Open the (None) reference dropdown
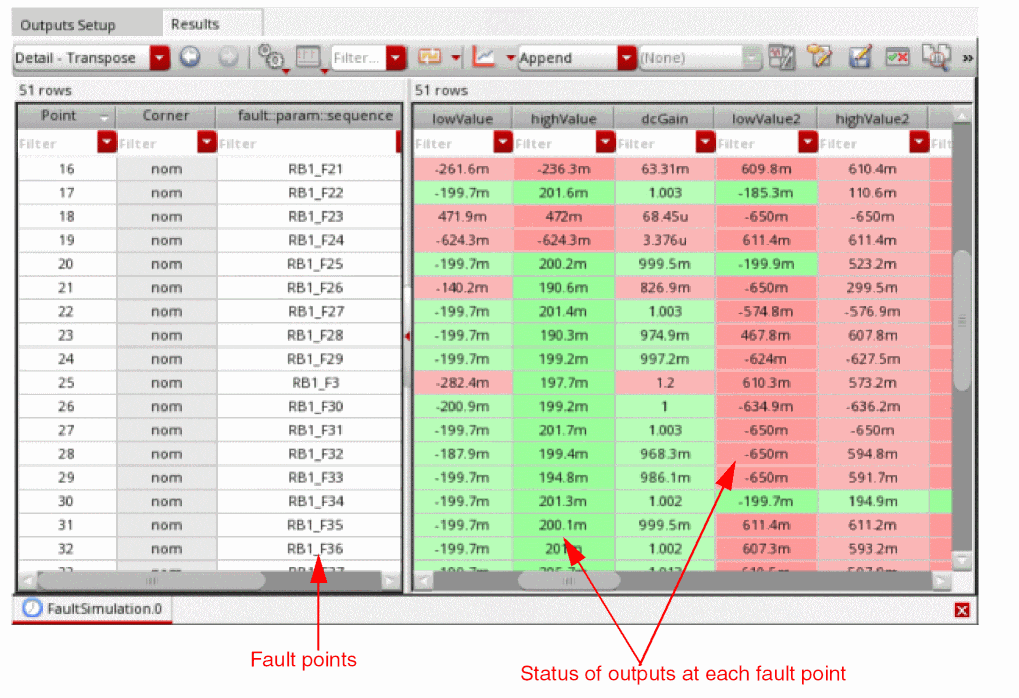 [751, 58]
